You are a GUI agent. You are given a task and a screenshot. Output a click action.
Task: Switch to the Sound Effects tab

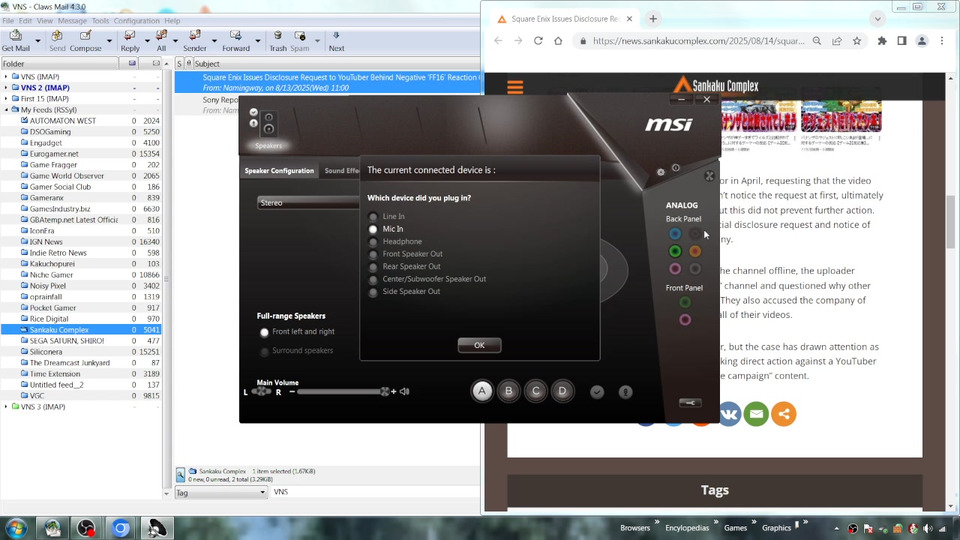(341, 171)
